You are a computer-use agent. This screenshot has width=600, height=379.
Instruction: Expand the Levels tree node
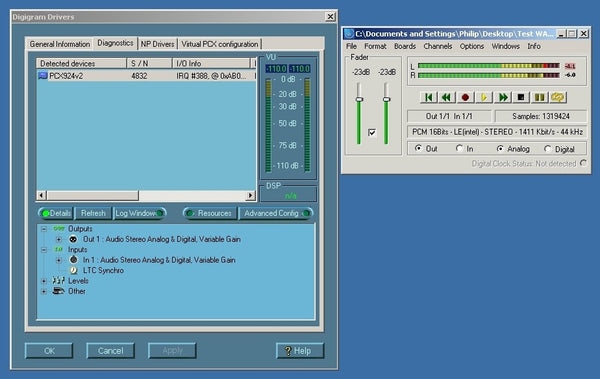coord(44,281)
